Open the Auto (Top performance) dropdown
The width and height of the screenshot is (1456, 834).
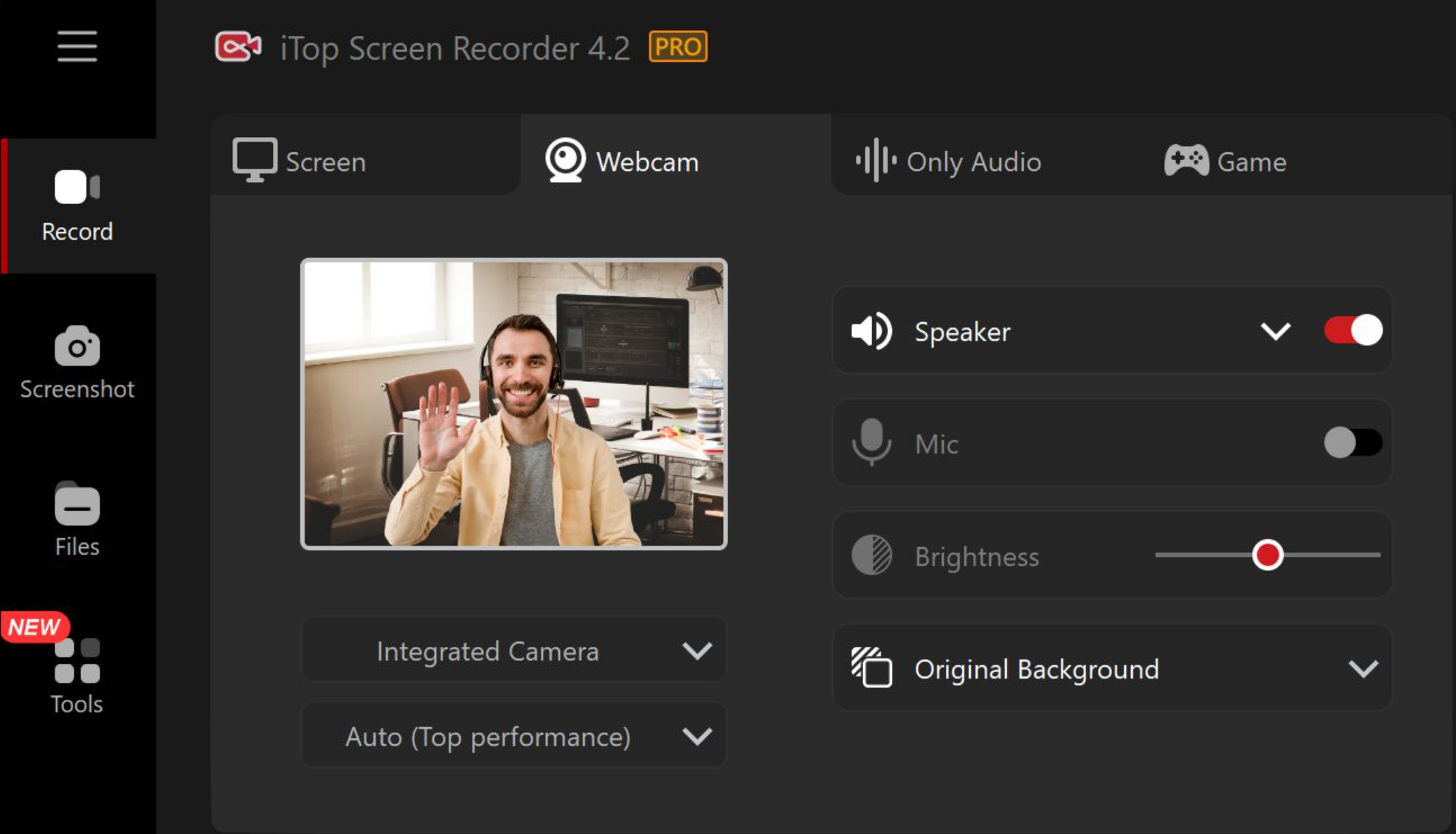[513, 736]
